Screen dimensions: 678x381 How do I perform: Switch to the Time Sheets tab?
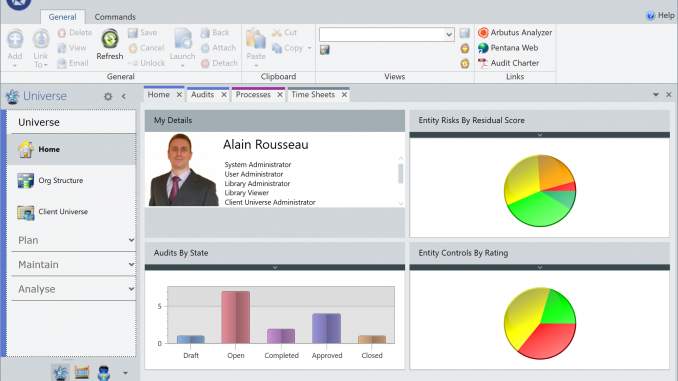click(x=313, y=95)
